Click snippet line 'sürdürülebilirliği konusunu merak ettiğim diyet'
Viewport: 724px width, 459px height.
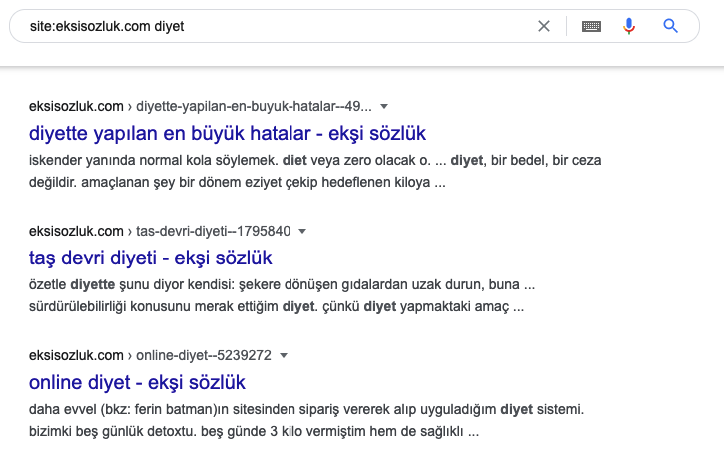point(173,307)
